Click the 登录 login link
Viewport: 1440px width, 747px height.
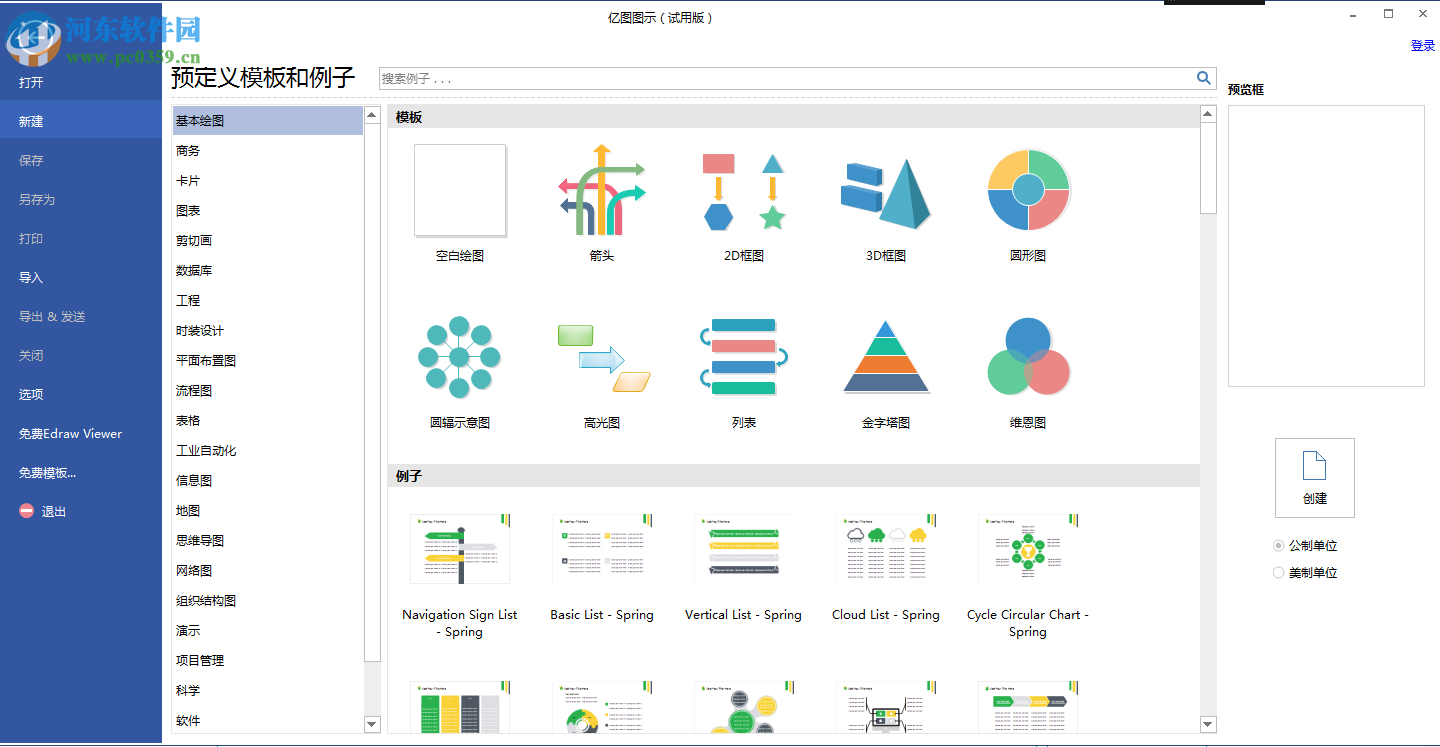[x=1423, y=46]
